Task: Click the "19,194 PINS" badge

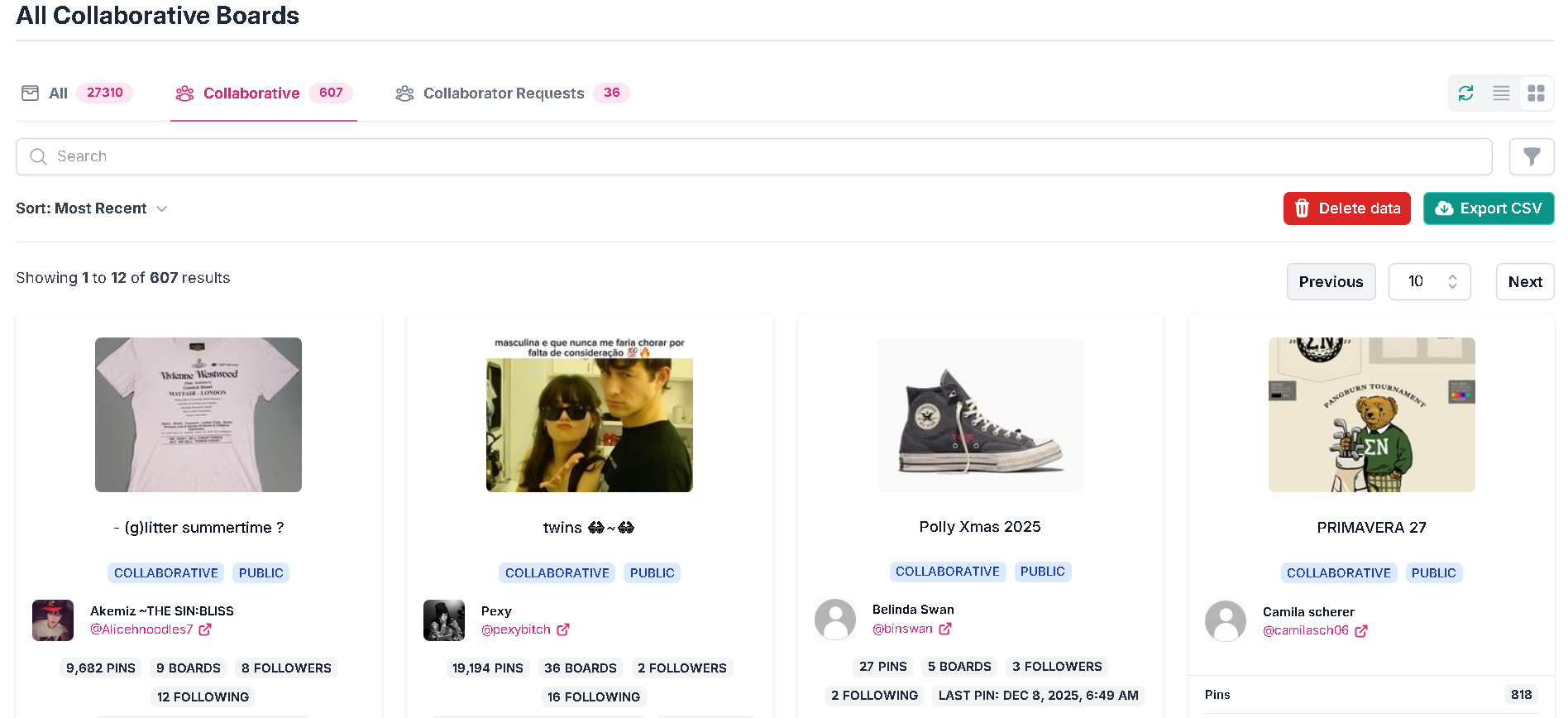Action: 488,668
